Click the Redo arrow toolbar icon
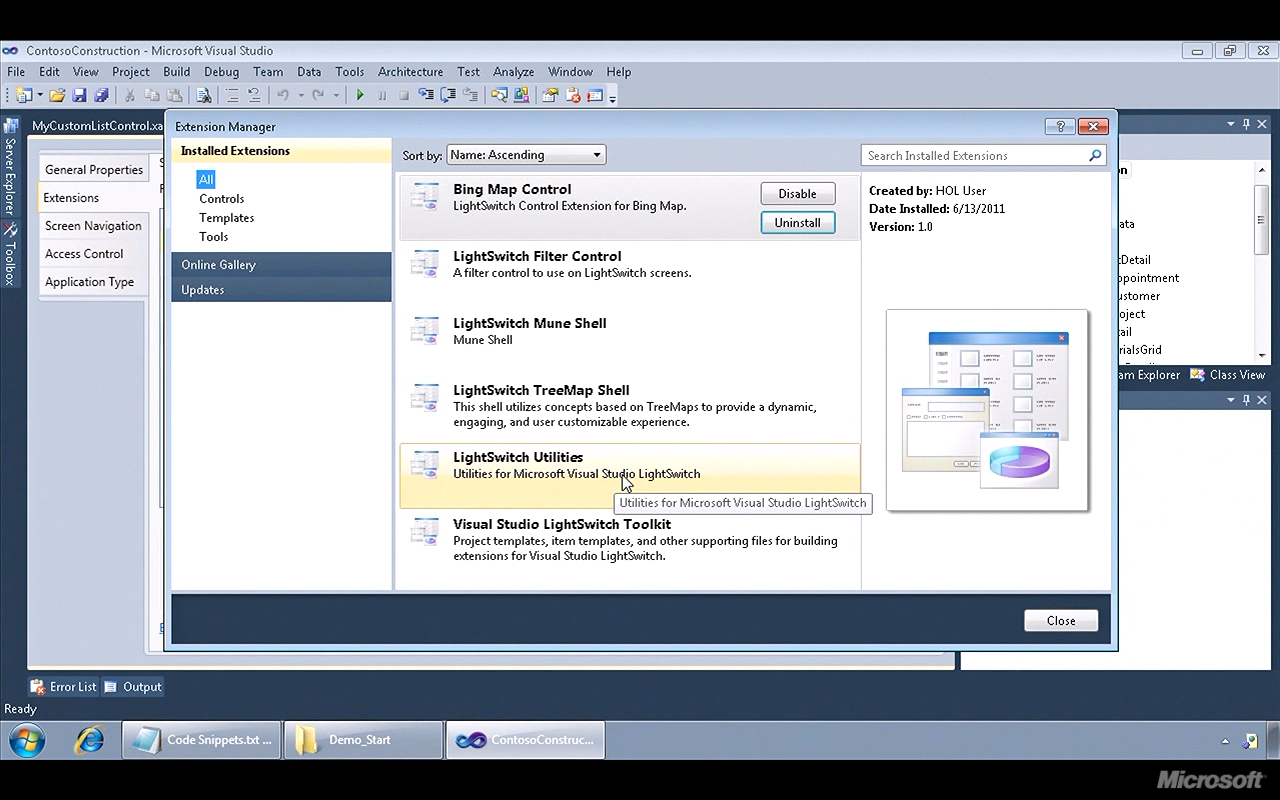This screenshot has height=800, width=1280. click(x=318, y=96)
